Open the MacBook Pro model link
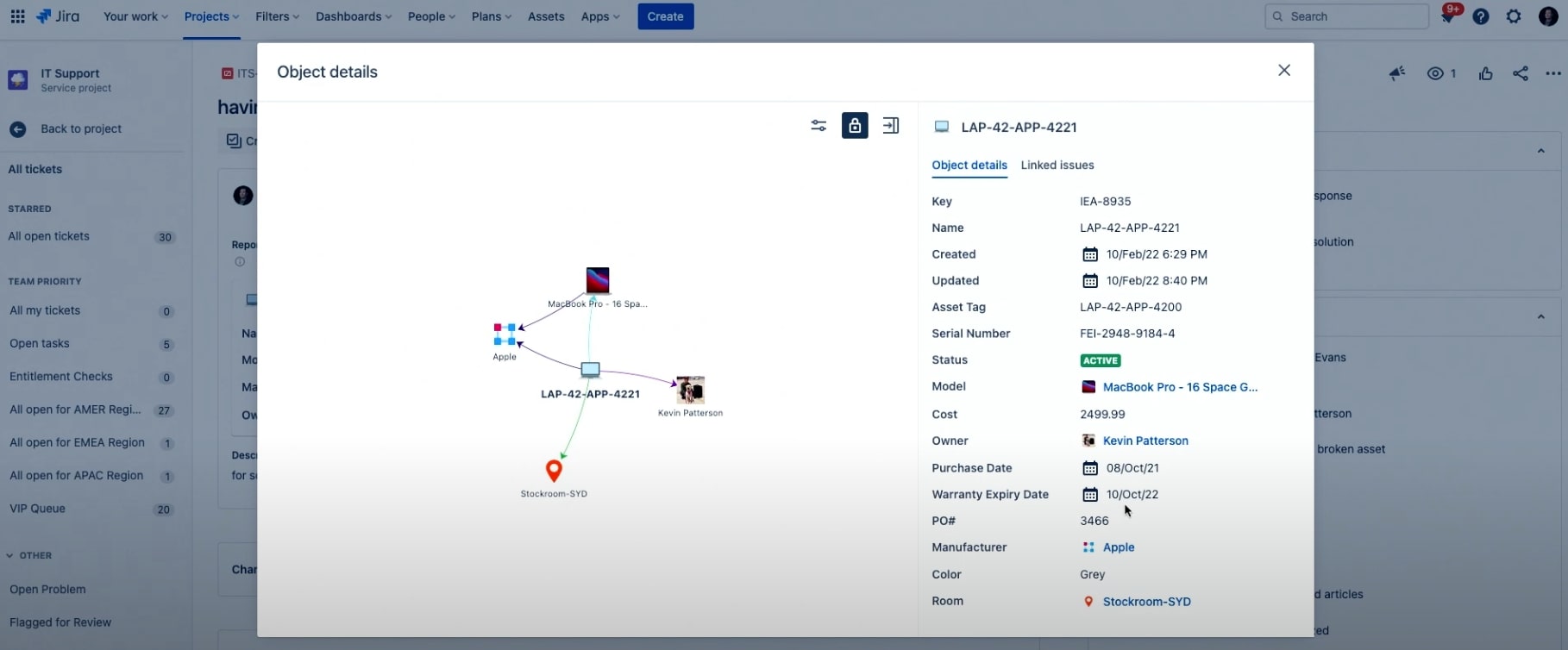 click(1180, 387)
